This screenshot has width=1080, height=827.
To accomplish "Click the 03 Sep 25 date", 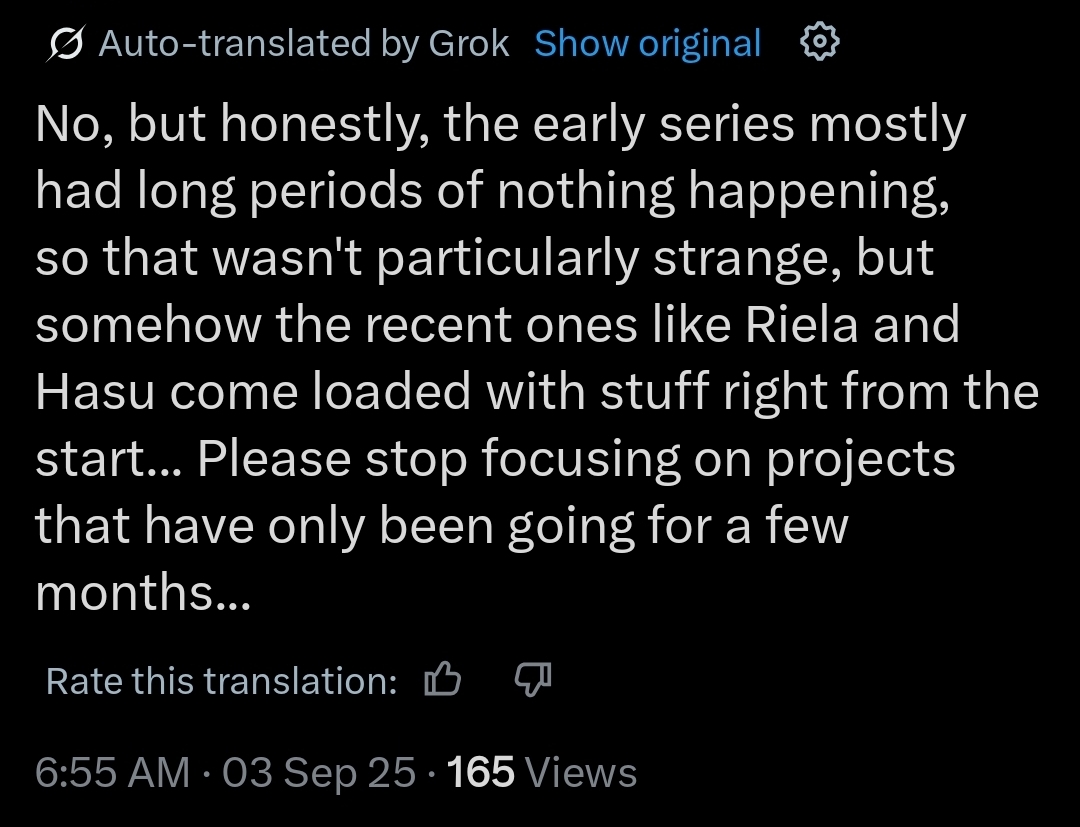I will tap(319, 772).
